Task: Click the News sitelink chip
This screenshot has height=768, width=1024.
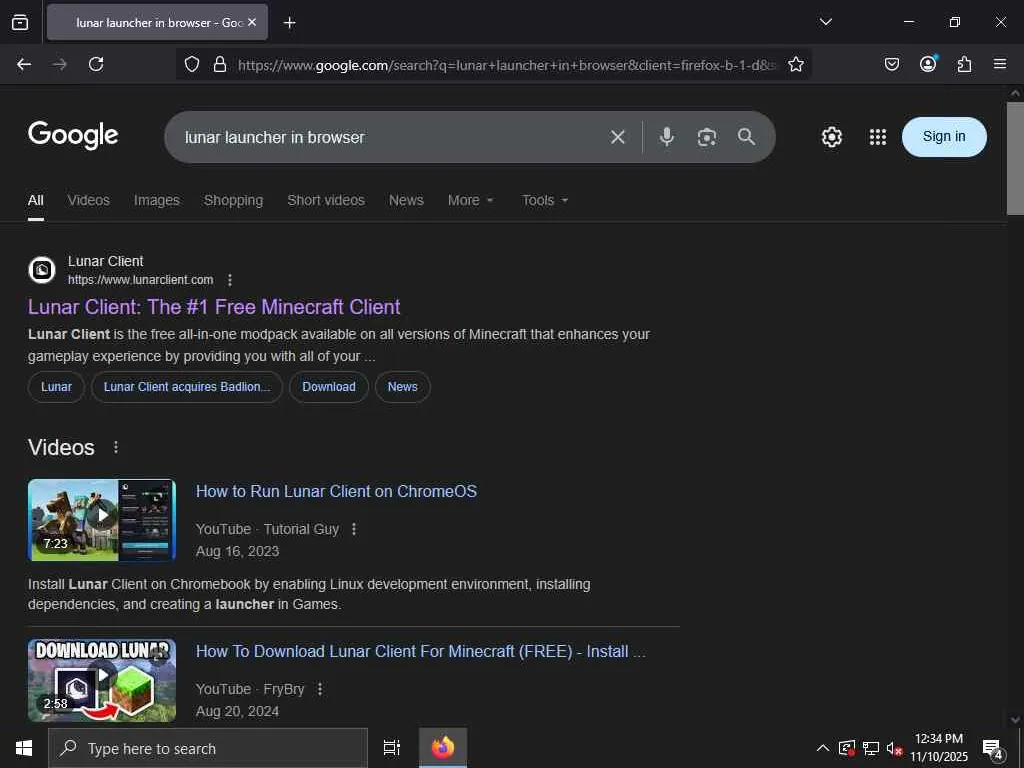Action: (x=402, y=387)
